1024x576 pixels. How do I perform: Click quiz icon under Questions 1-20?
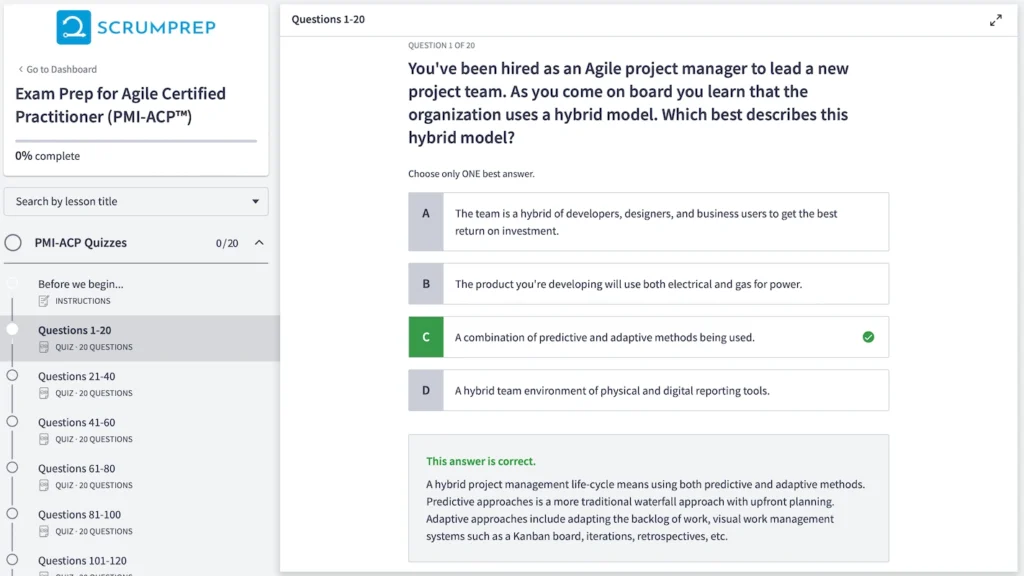point(44,347)
